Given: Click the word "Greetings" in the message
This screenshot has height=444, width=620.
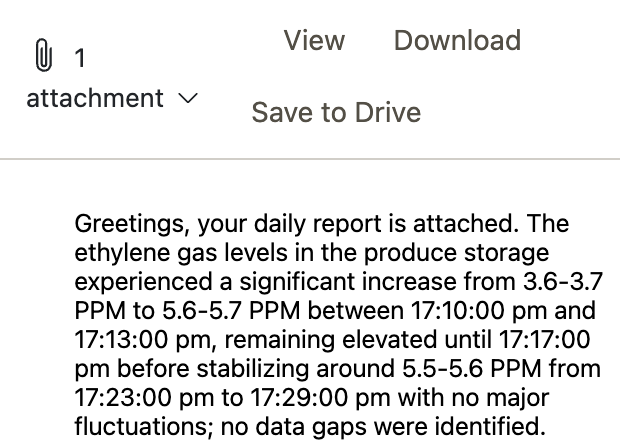Looking at the screenshot, I should pos(130,224).
